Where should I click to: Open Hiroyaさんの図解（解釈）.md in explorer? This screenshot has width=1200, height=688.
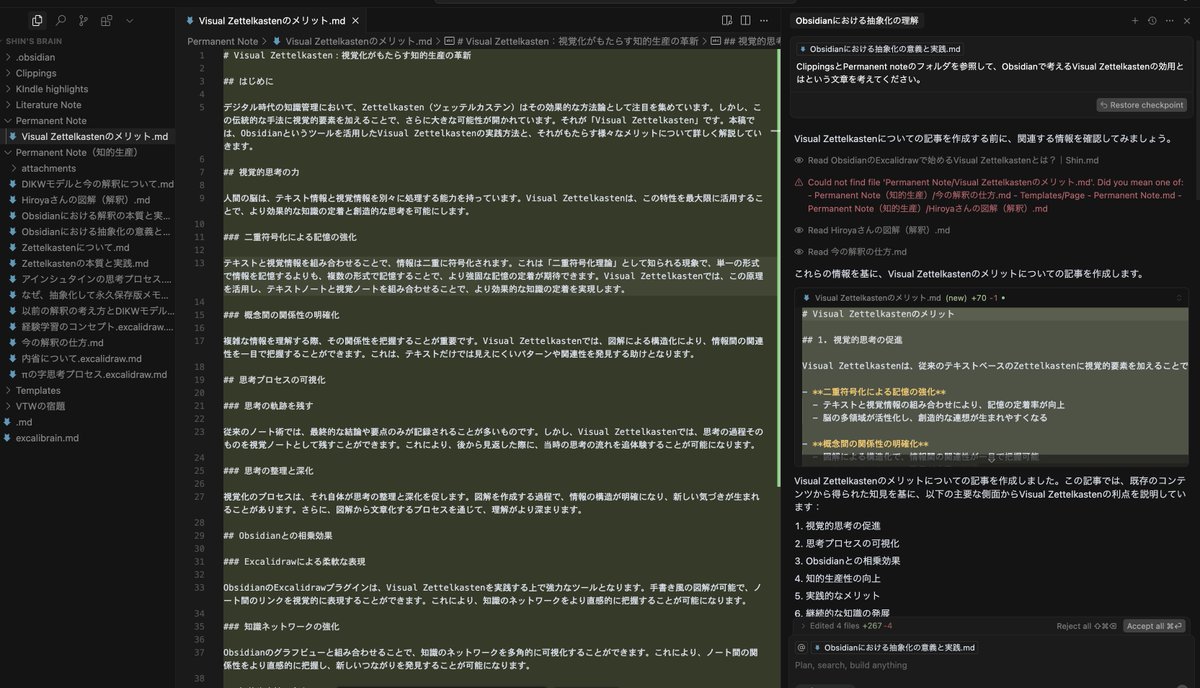[x=85, y=200]
